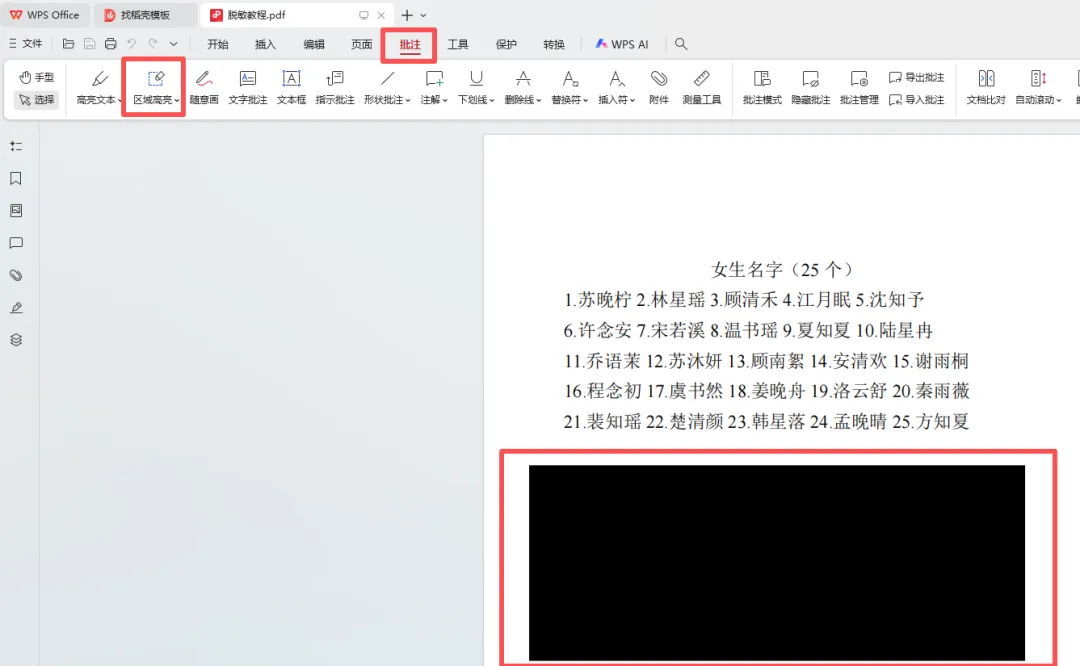
Task: Activate the Select (选择) tool
Action: coord(36,100)
